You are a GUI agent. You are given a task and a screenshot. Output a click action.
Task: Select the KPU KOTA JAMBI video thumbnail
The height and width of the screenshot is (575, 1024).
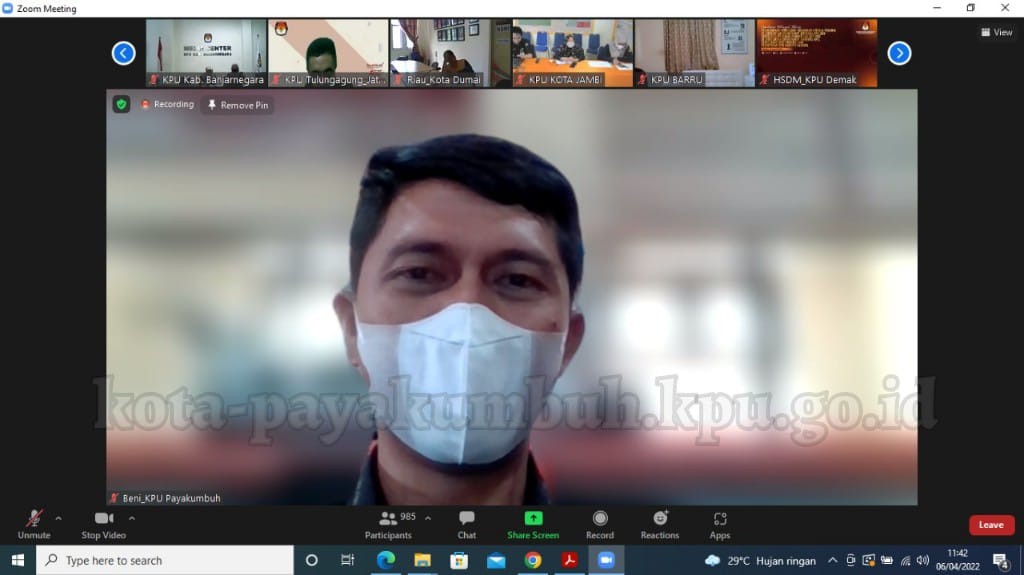[572, 53]
